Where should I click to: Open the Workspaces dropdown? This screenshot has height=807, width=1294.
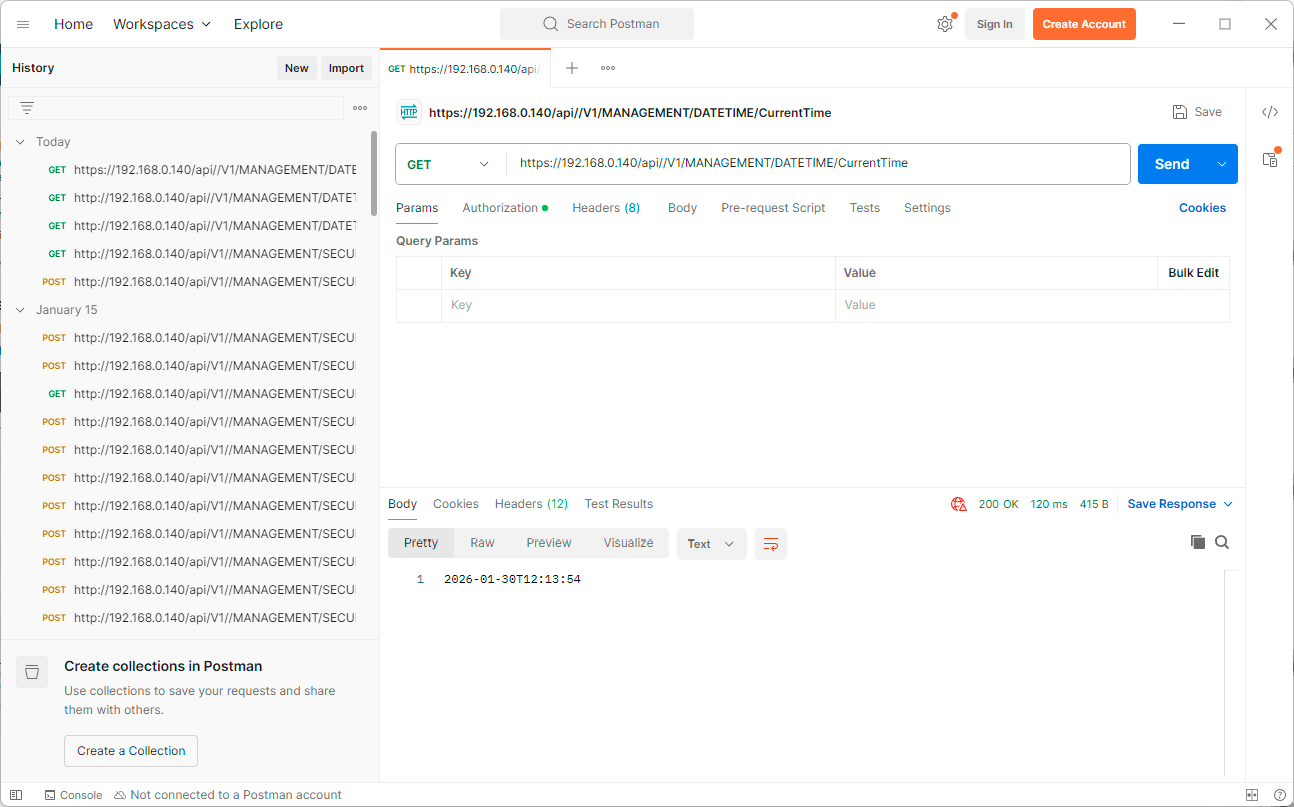point(162,24)
